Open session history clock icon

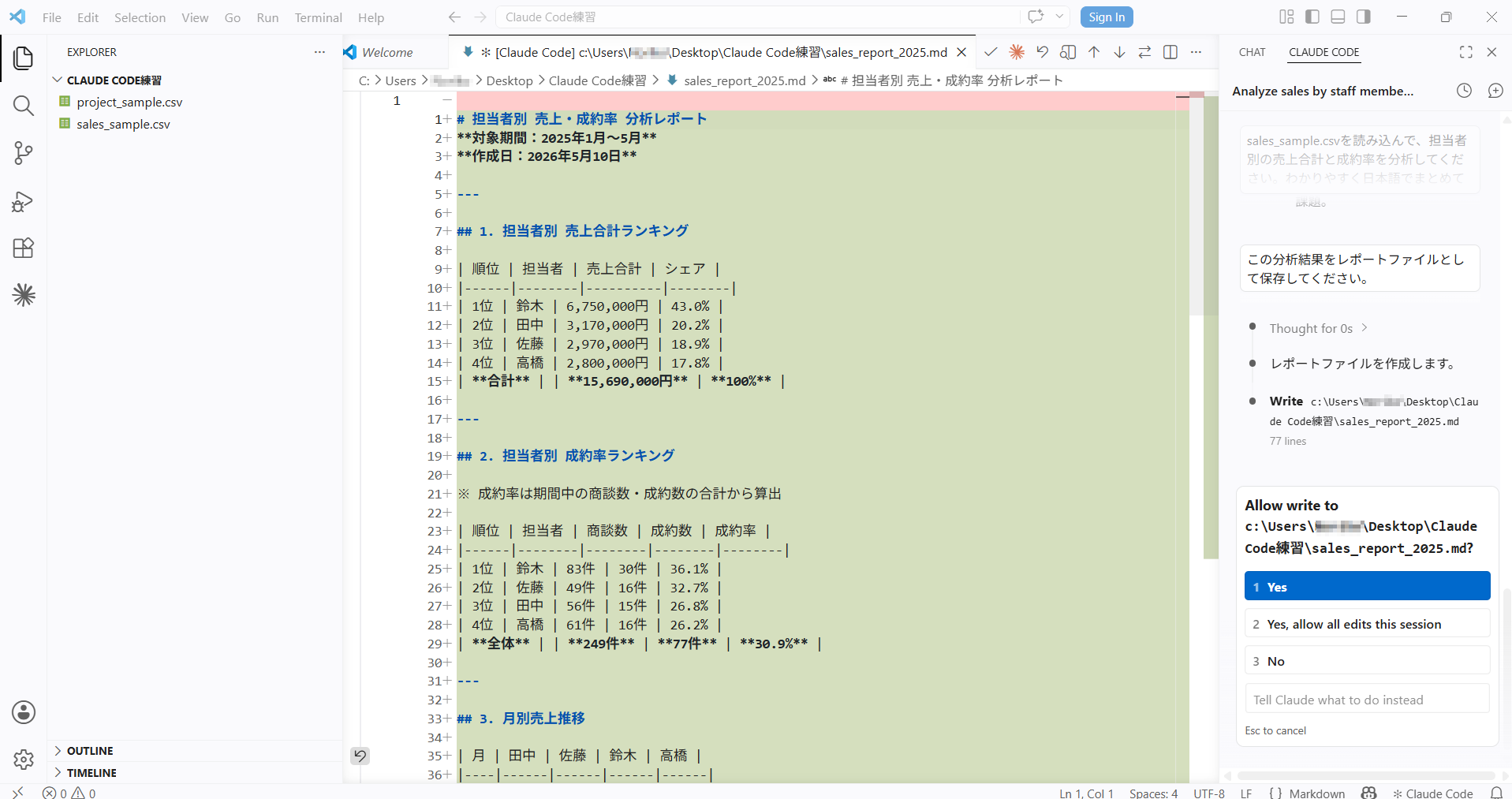[x=1464, y=91]
